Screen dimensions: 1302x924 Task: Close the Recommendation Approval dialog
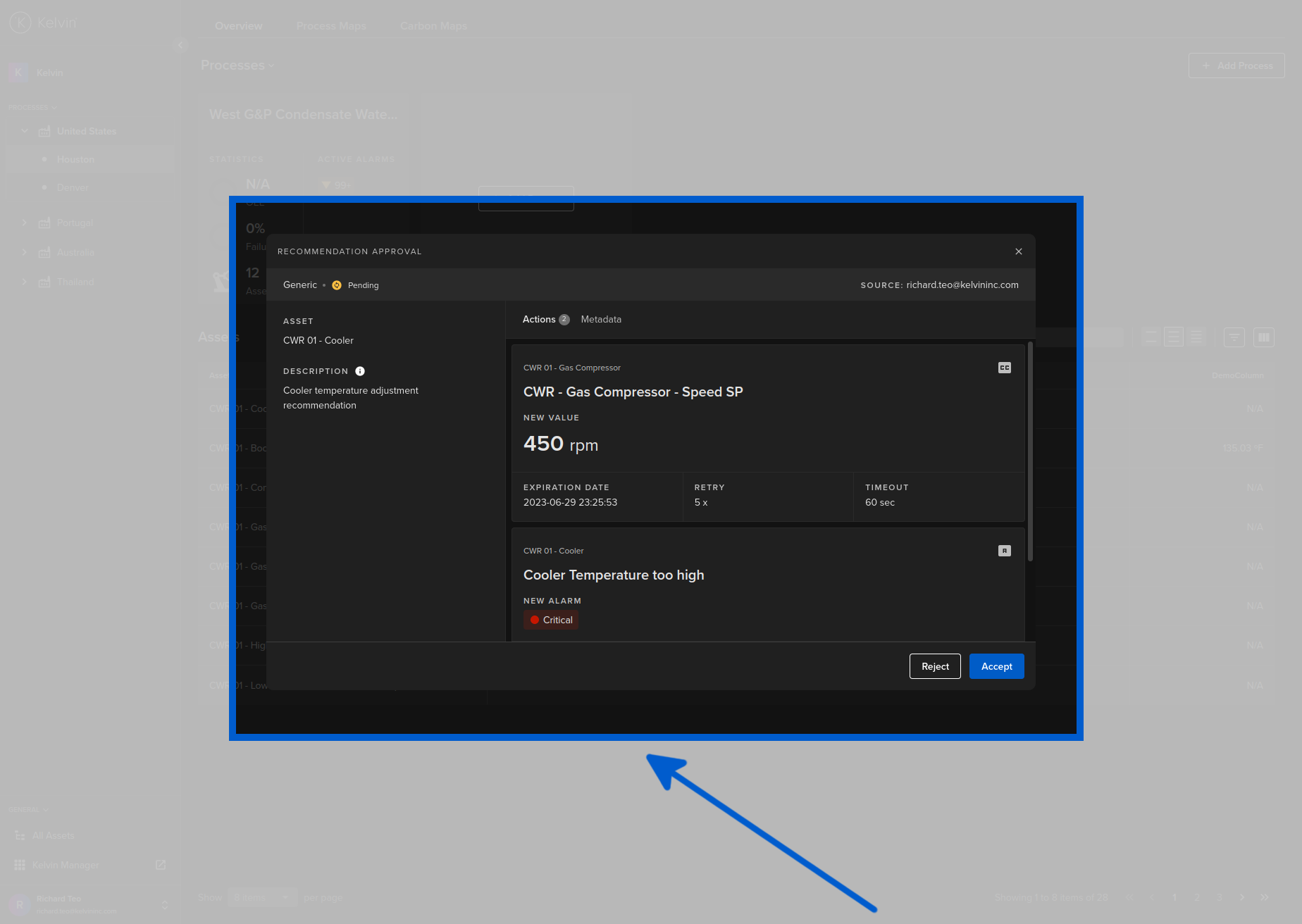tap(1018, 251)
